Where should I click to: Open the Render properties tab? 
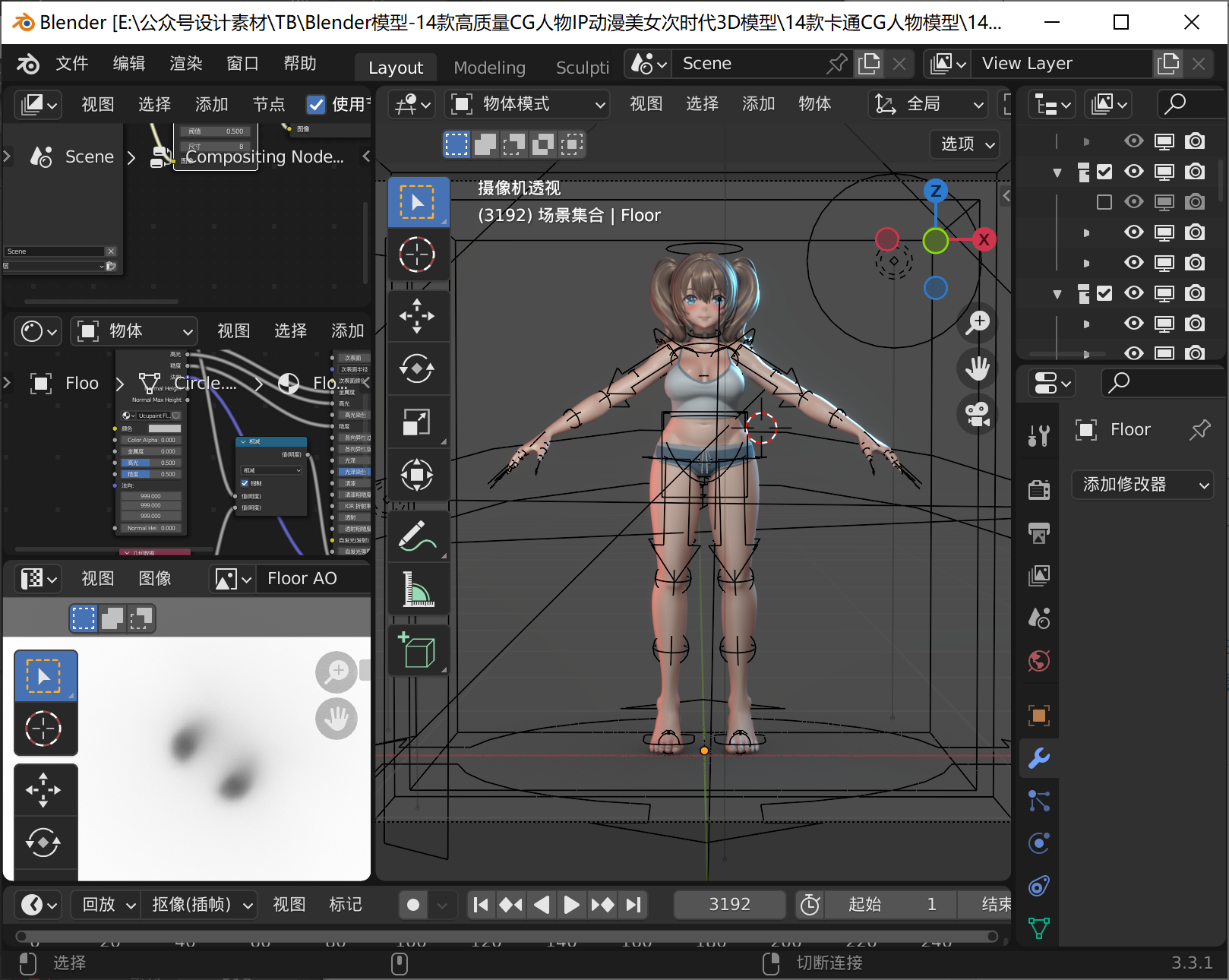point(1039,490)
